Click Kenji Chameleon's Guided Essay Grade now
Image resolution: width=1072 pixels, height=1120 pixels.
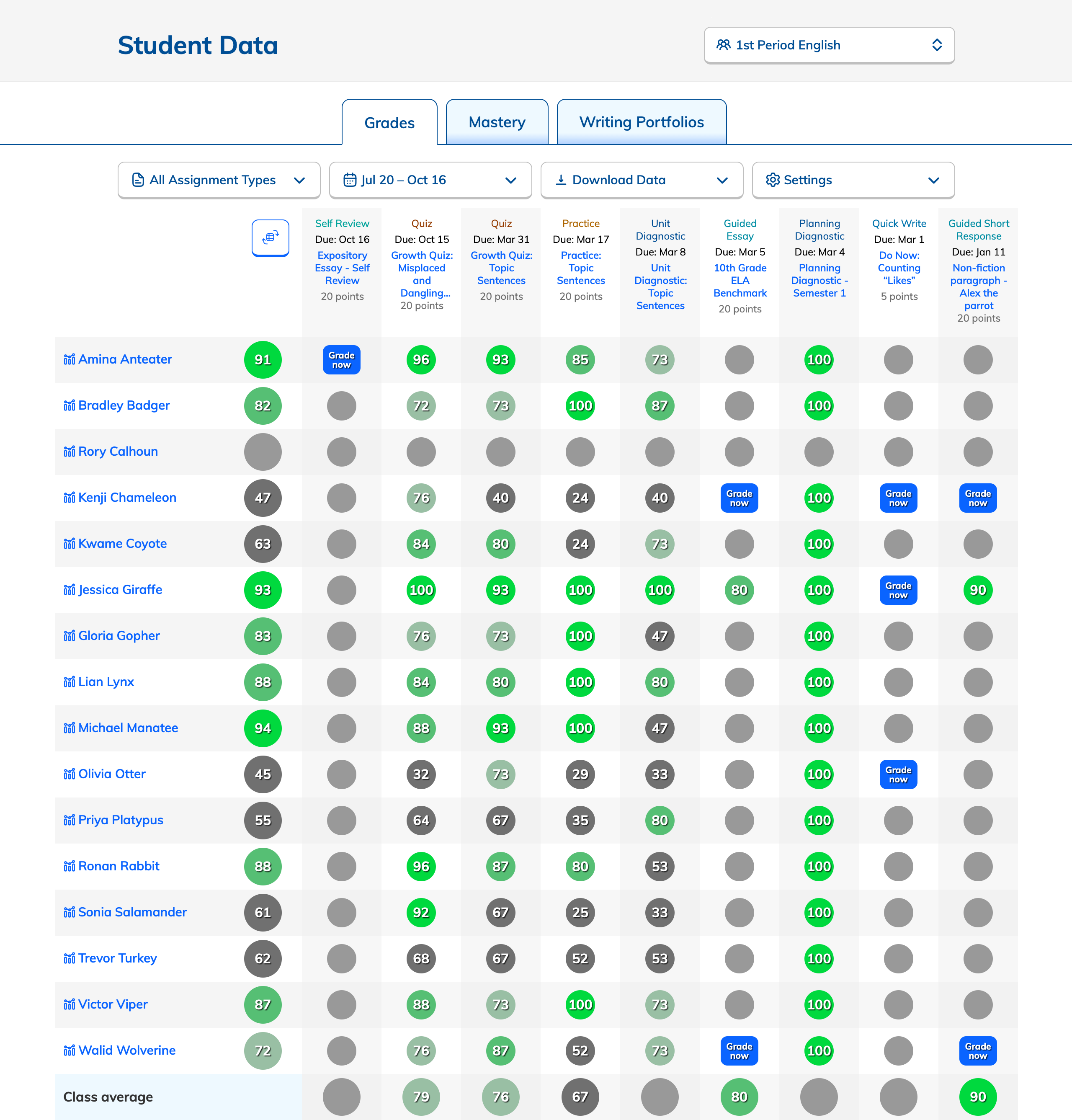point(739,498)
